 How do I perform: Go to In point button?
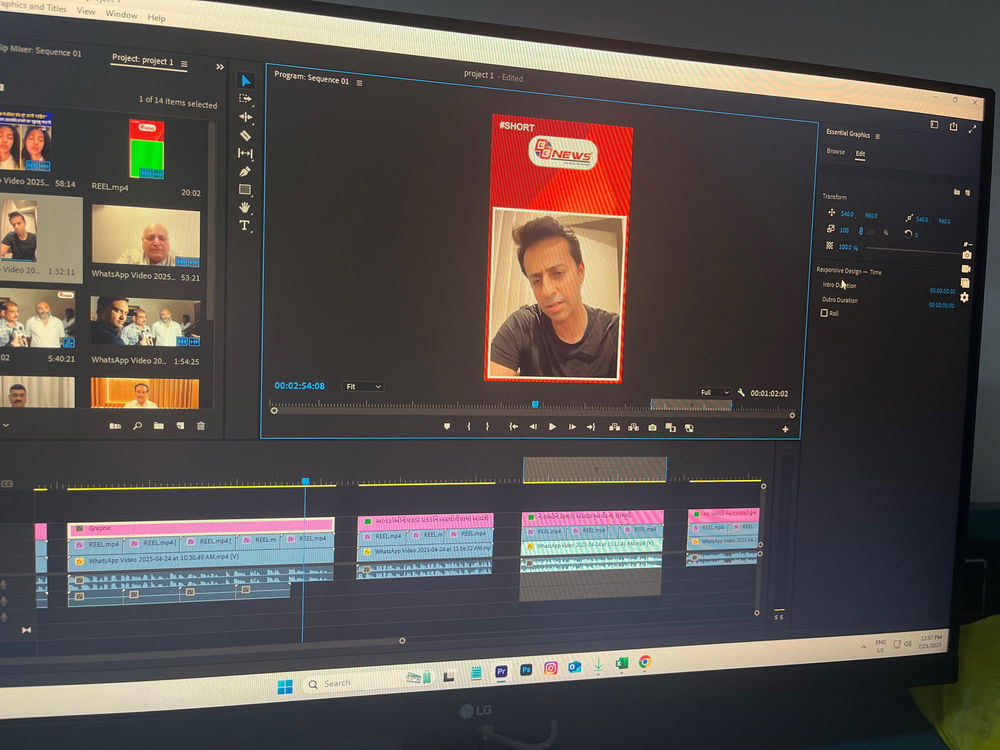513,427
